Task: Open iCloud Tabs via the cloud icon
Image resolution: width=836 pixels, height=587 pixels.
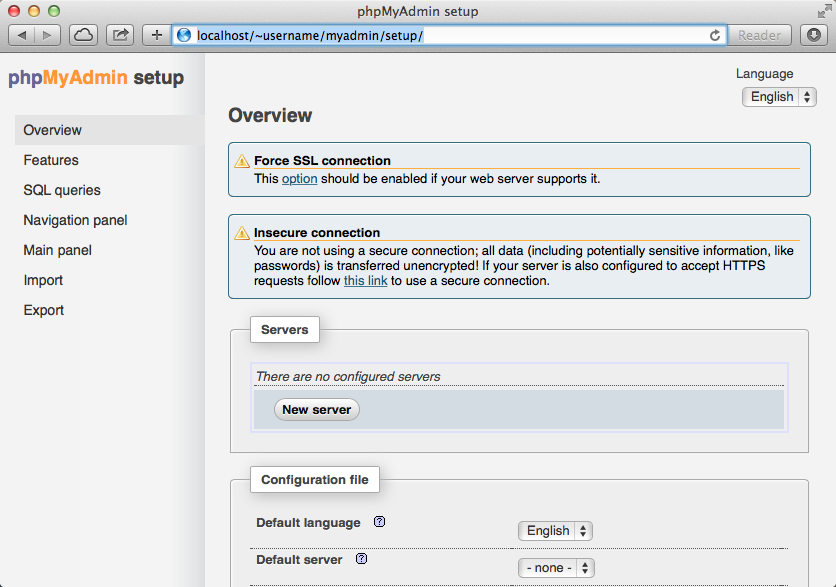Action: coord(83,33)
